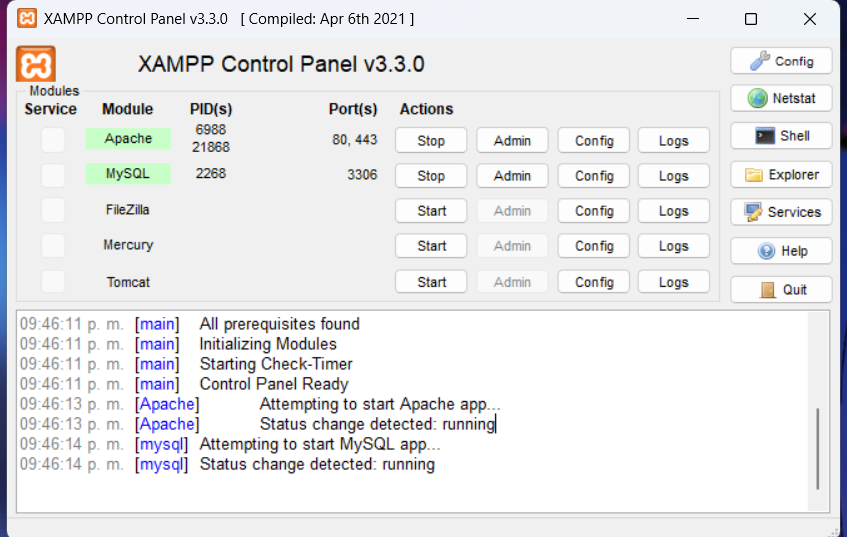Start the FileZilla module

tap(431, 211)
